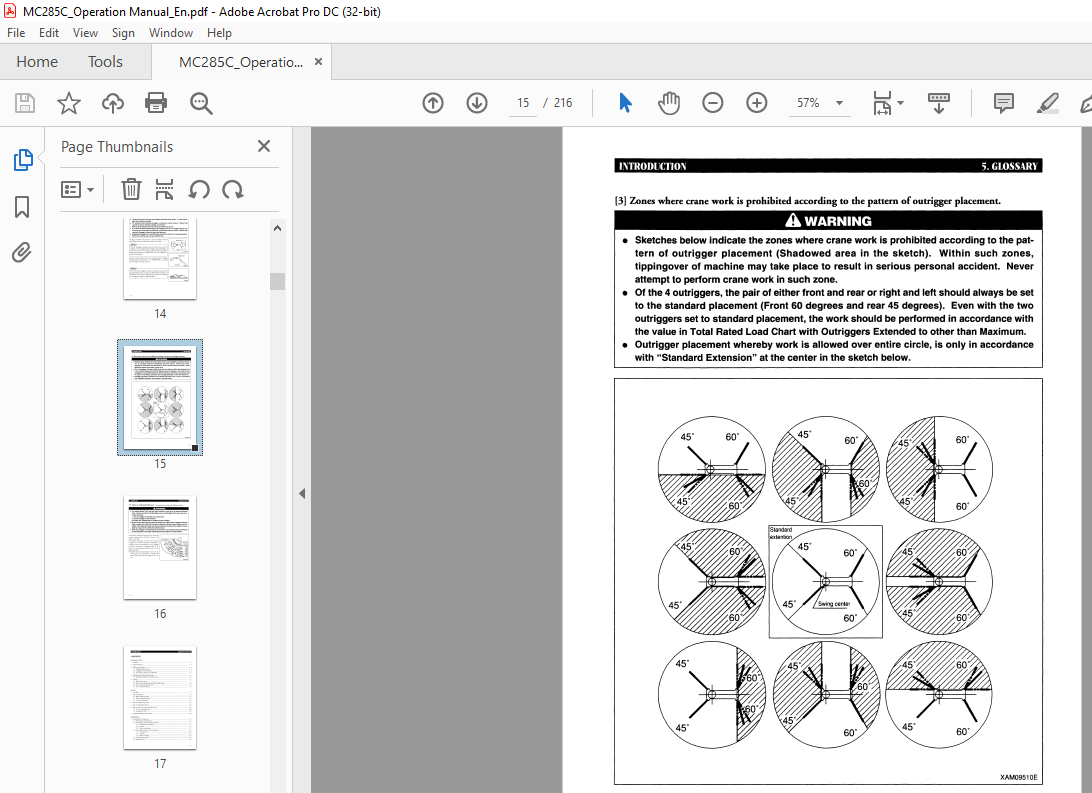Click the print pages thumbnail tool icon
The image size is (1092, 793).
tap(164, 189)
